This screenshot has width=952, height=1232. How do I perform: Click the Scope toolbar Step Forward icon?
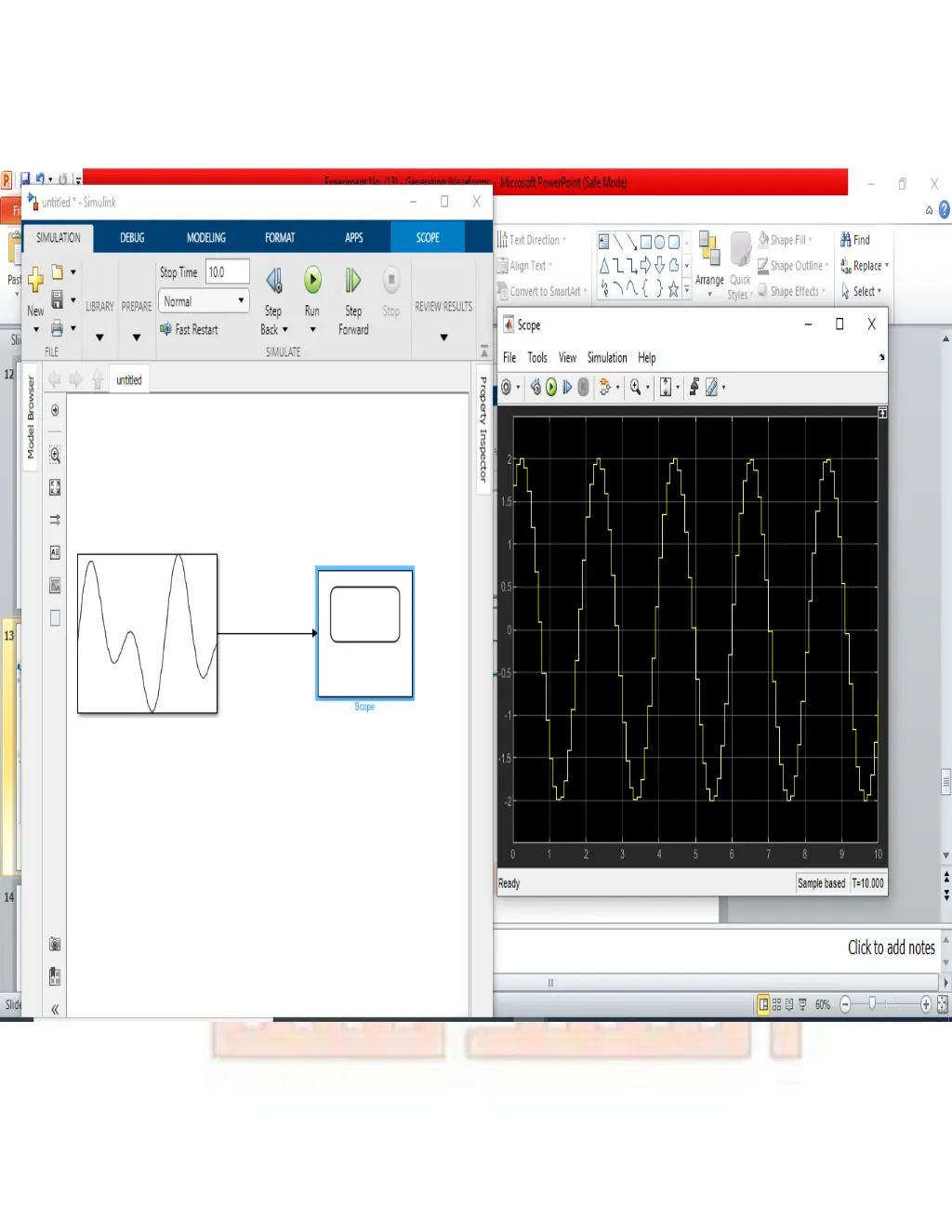tap(567, 388)
